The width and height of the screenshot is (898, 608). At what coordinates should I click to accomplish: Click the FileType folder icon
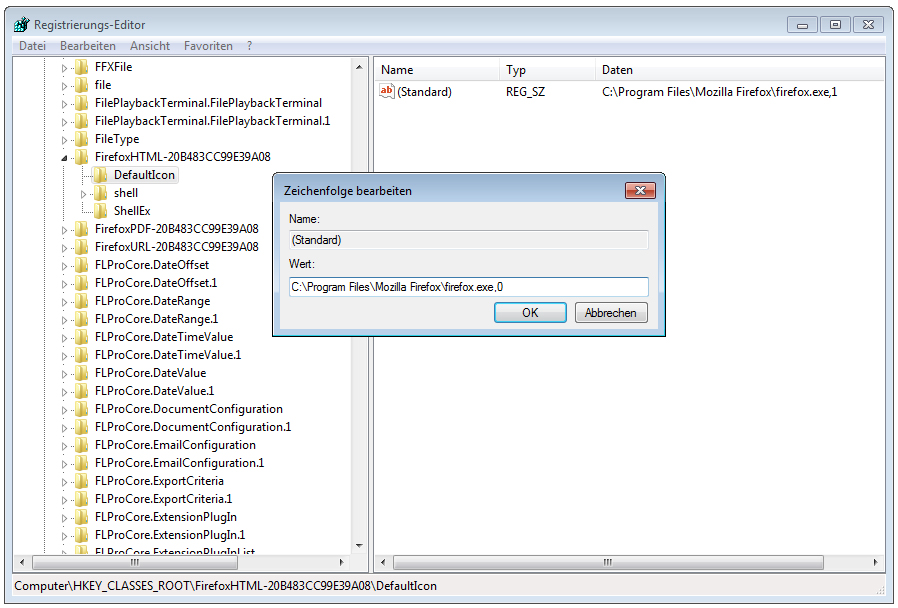pos(81,139)
